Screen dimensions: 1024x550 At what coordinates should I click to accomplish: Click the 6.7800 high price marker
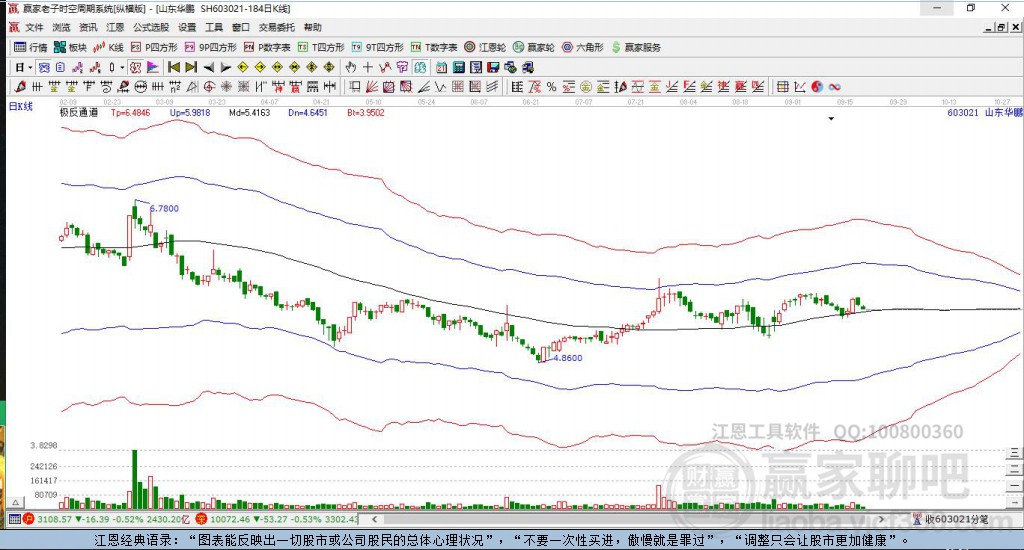click(x=164, y=208)
